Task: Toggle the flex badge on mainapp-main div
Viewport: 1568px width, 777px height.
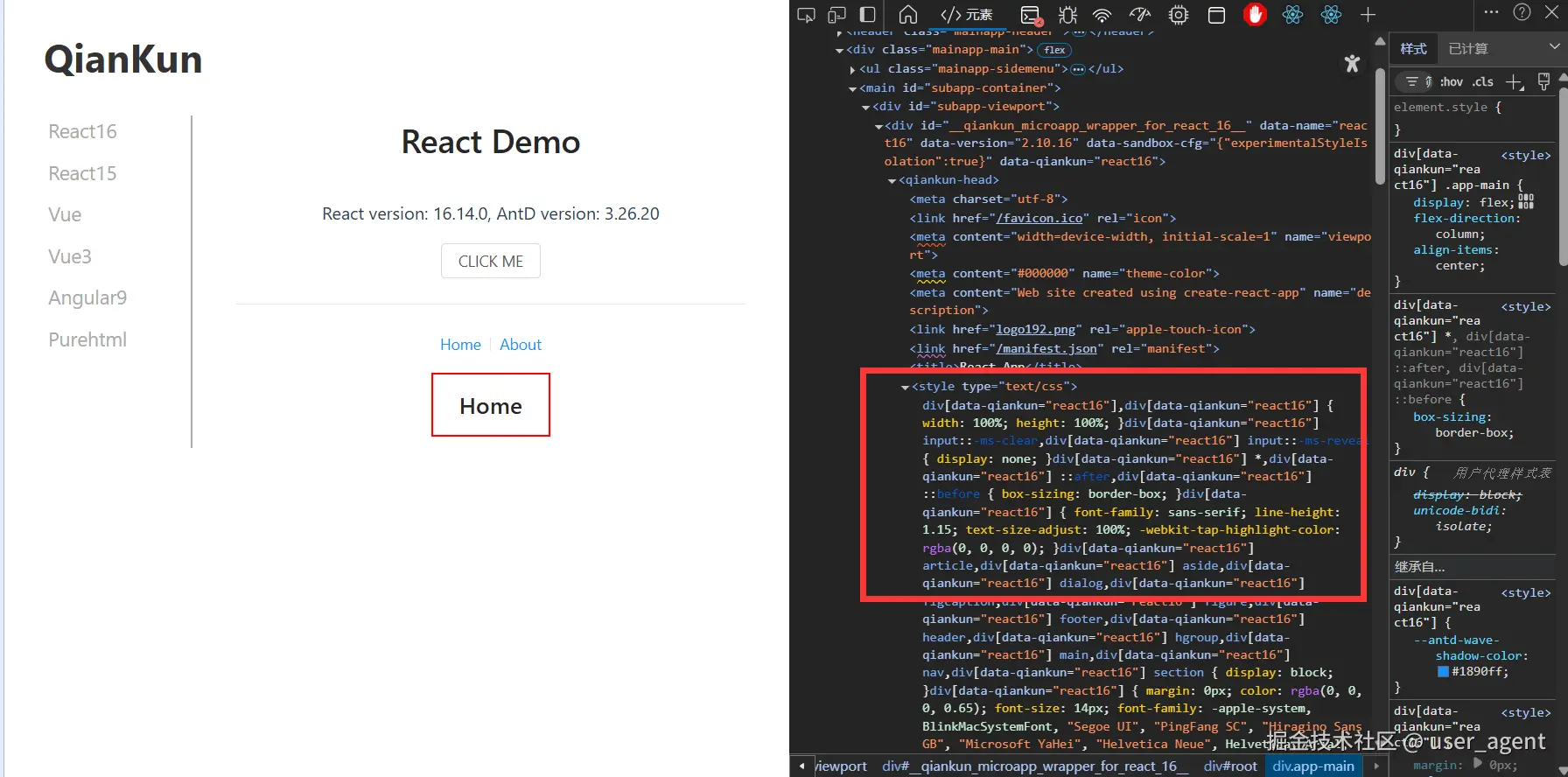Action: point(1055,50)
